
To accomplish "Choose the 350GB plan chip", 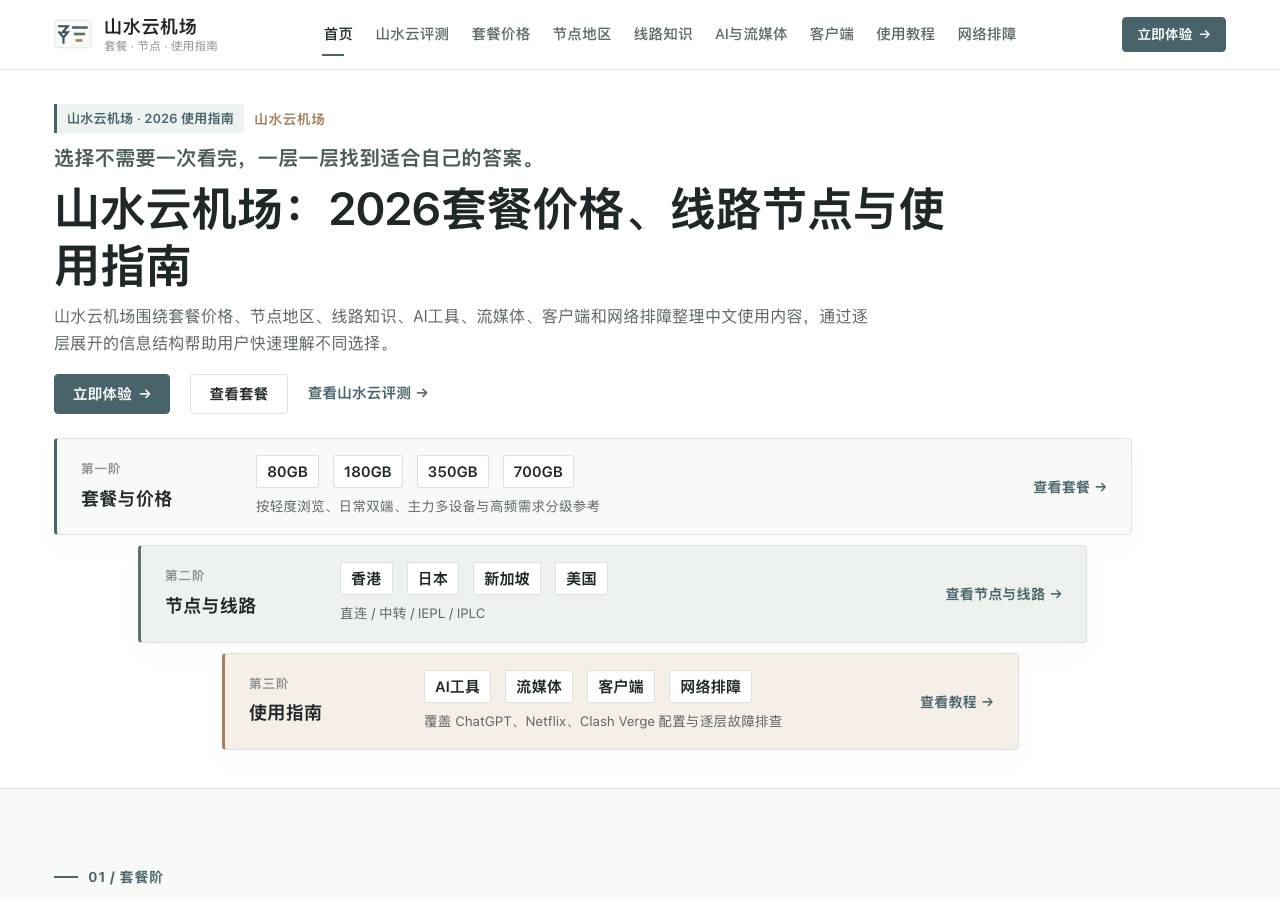I will [453, 472].
